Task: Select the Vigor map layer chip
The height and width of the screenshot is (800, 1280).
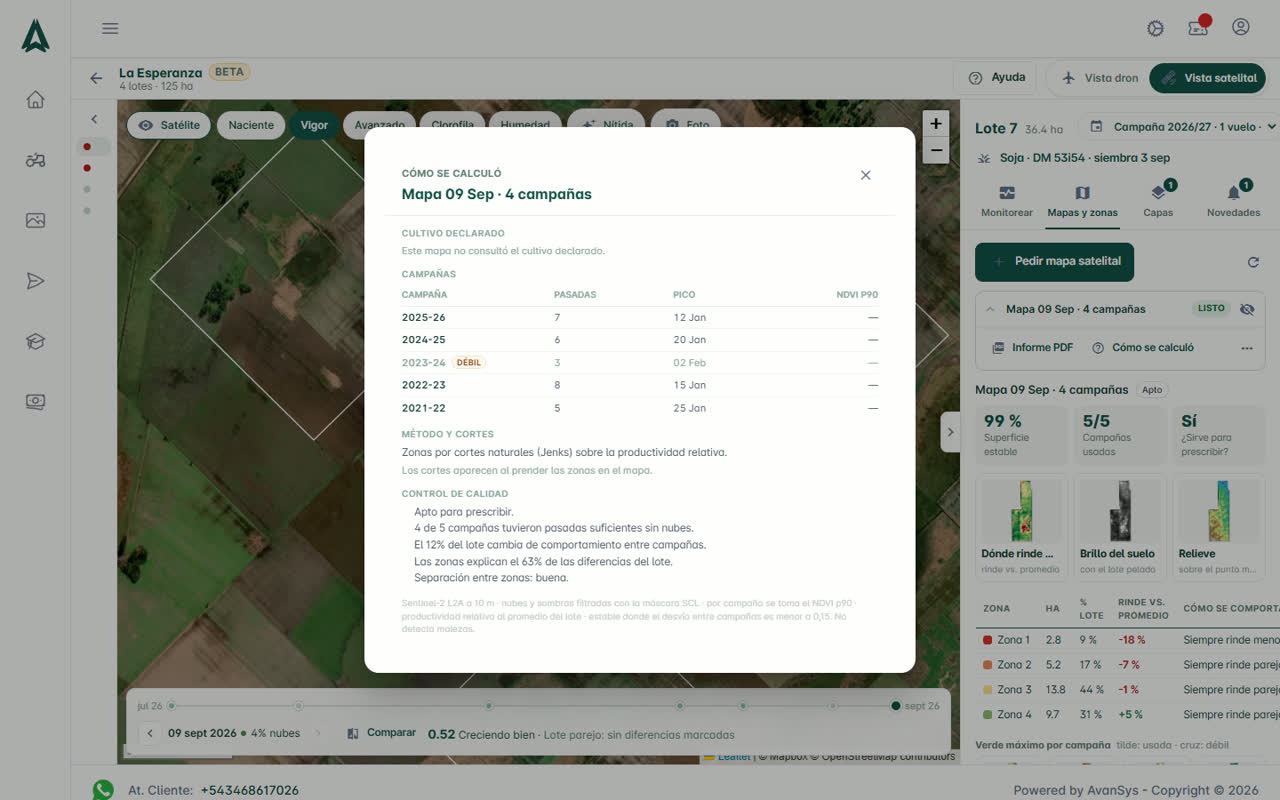Action: click(x=314, y=125)
